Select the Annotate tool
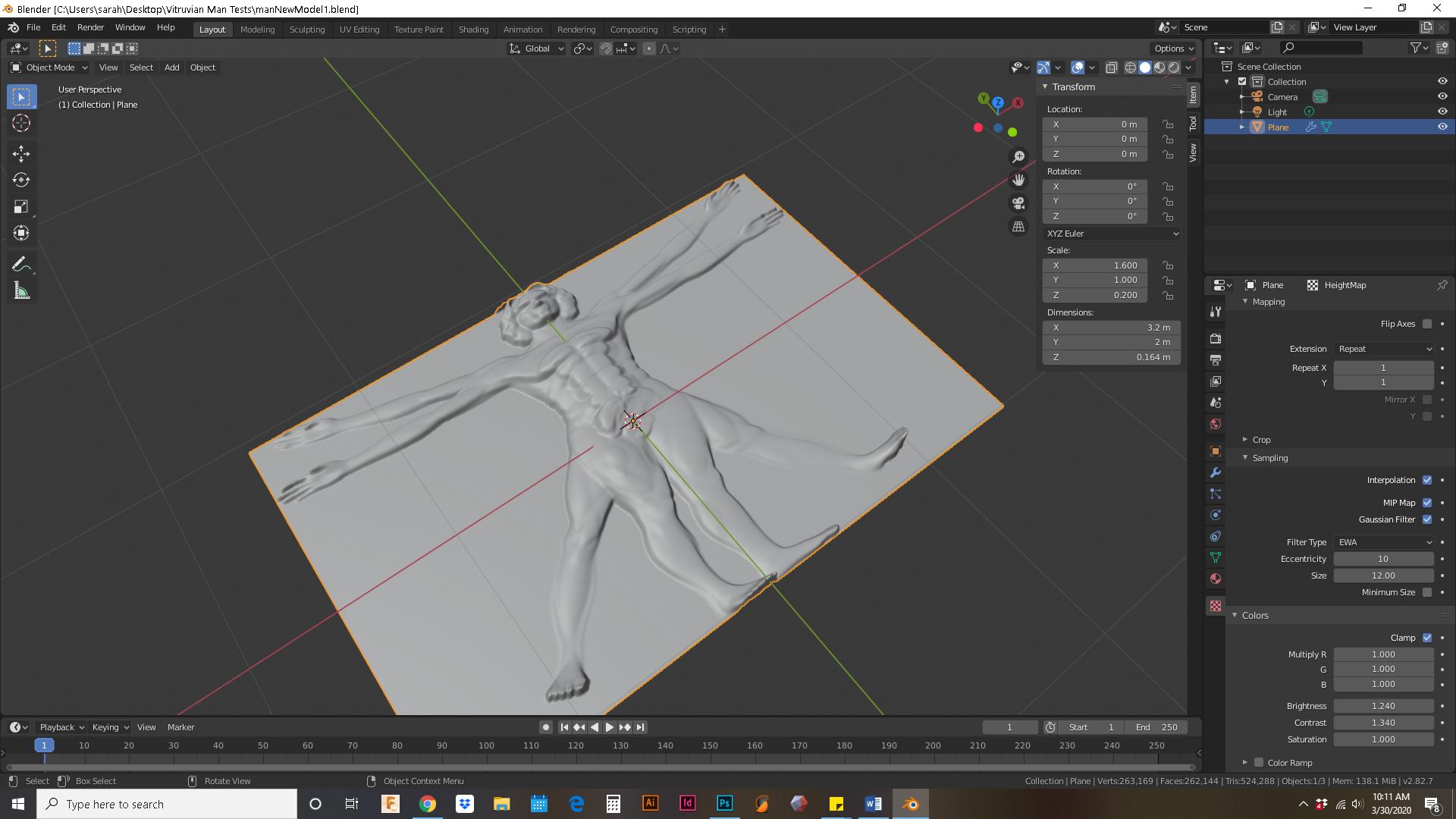1456x819 pixels. click(21, 263)
